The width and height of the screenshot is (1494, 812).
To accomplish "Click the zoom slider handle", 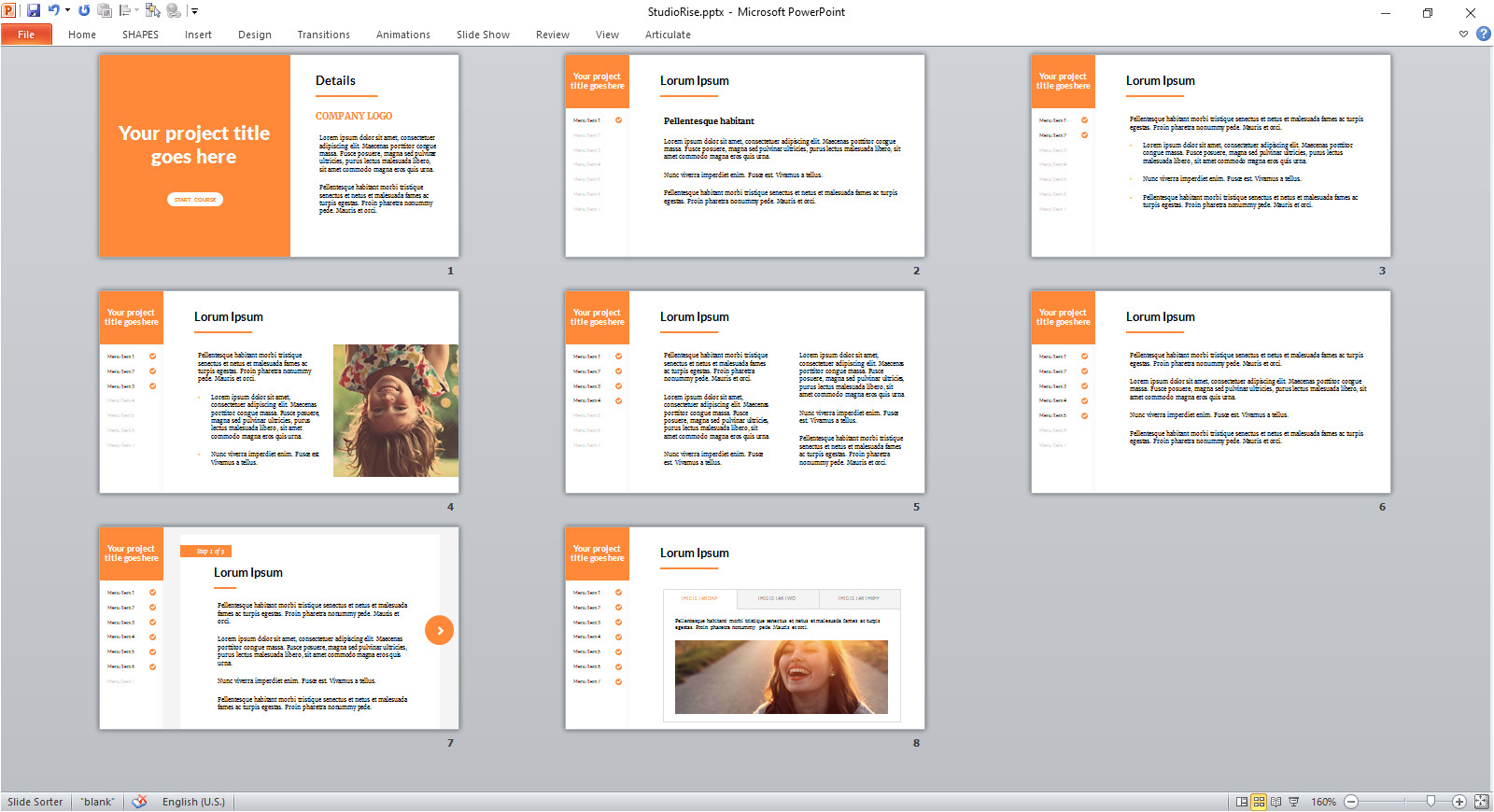I will pyautogui.click(x=1431, y=802).
